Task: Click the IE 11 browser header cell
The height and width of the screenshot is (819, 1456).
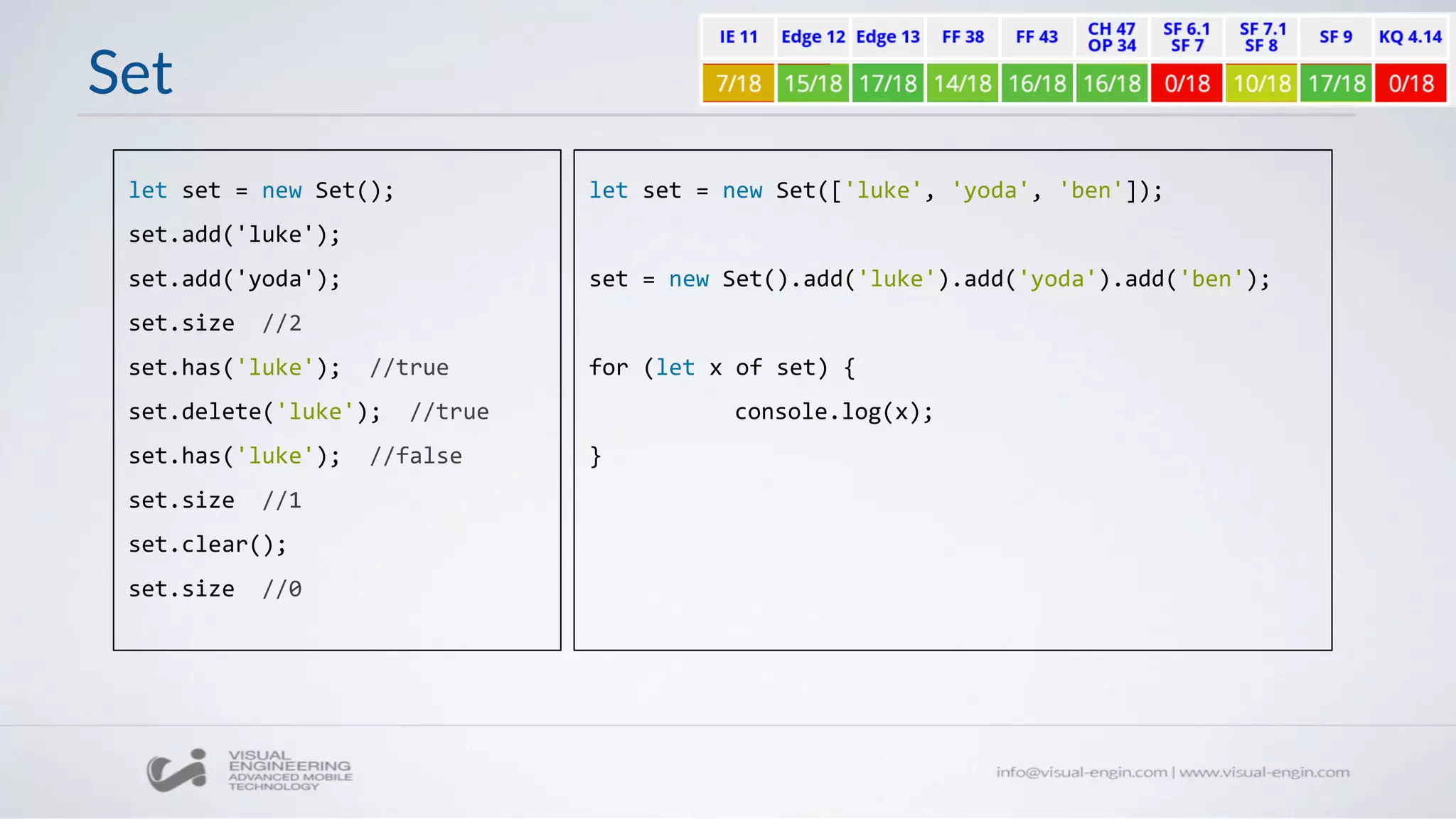Action: (x=738, y=37)
